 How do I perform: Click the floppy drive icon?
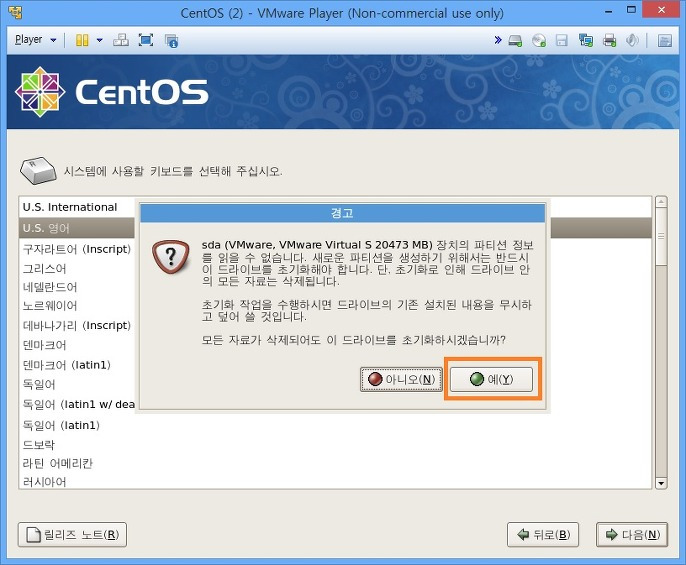click(561, 41)
